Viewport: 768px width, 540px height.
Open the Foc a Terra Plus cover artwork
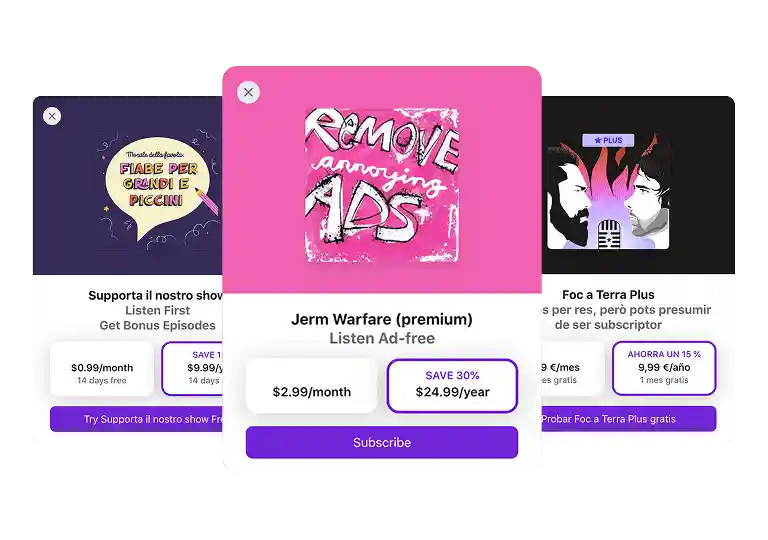click(x=608, y=190)
